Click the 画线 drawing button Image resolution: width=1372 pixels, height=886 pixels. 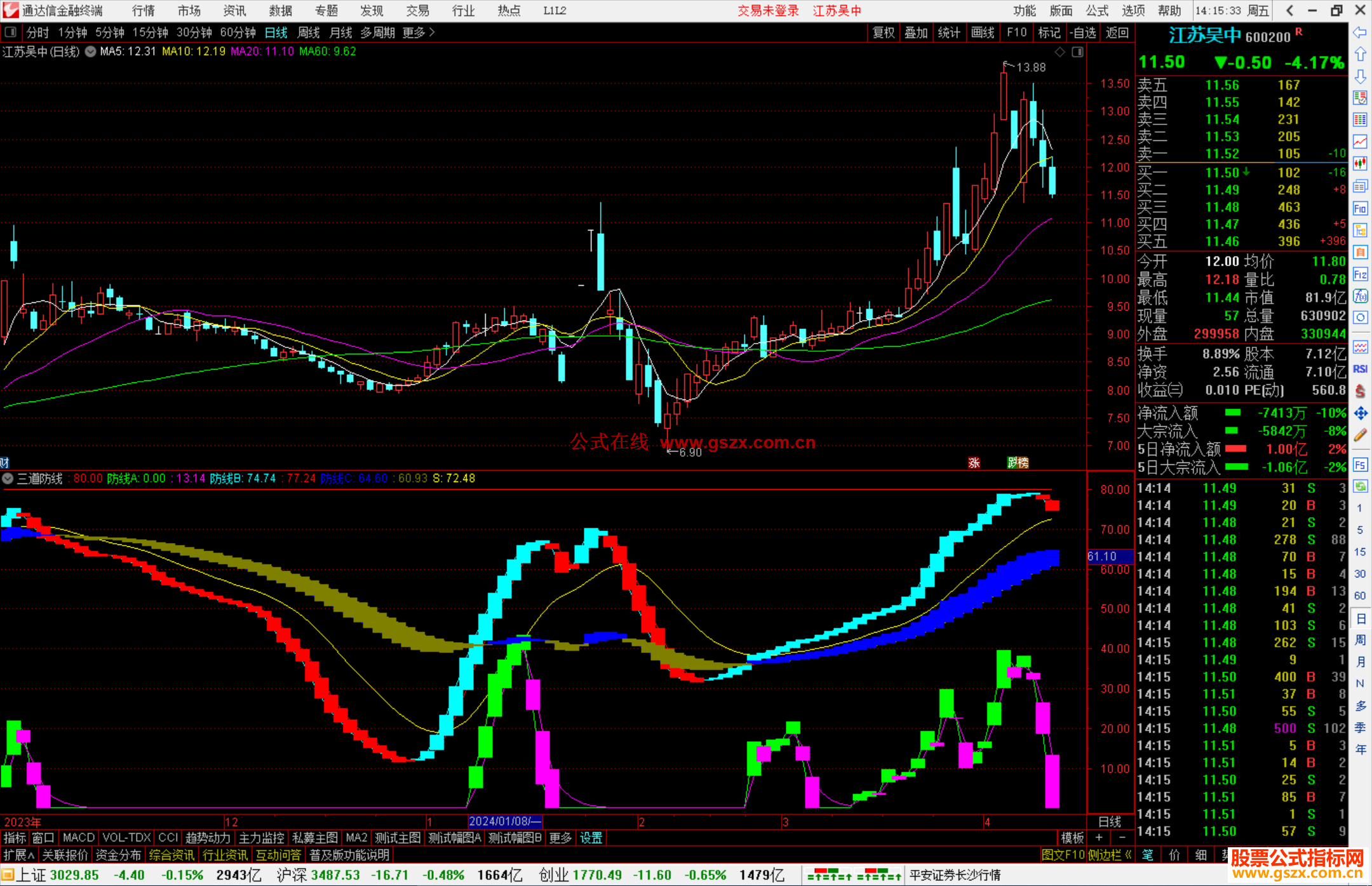[983, 32]
